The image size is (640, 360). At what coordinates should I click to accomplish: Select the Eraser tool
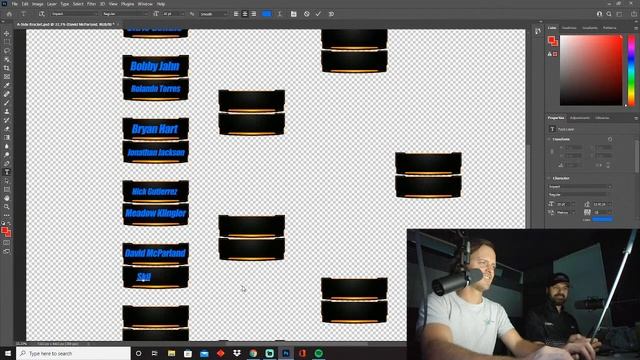[x=7, y=129]
